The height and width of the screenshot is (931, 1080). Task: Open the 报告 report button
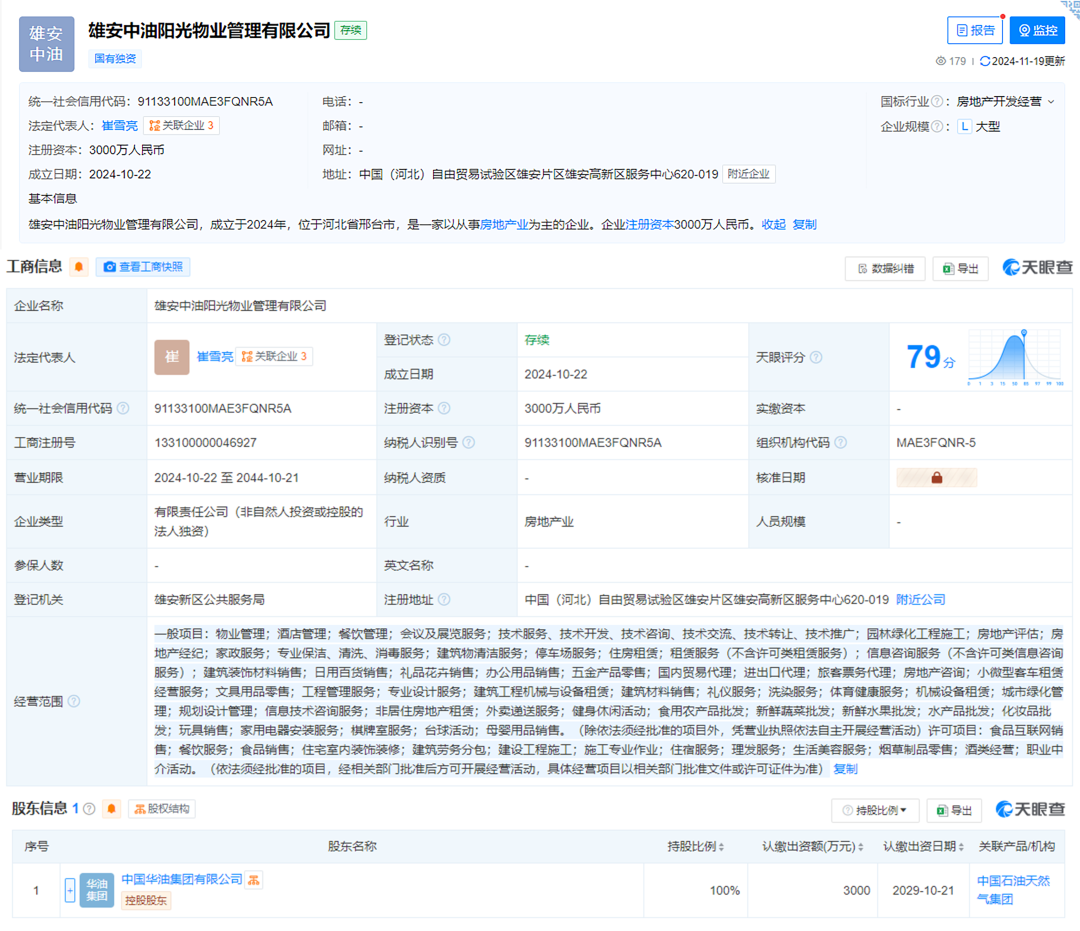coord(975,30)
